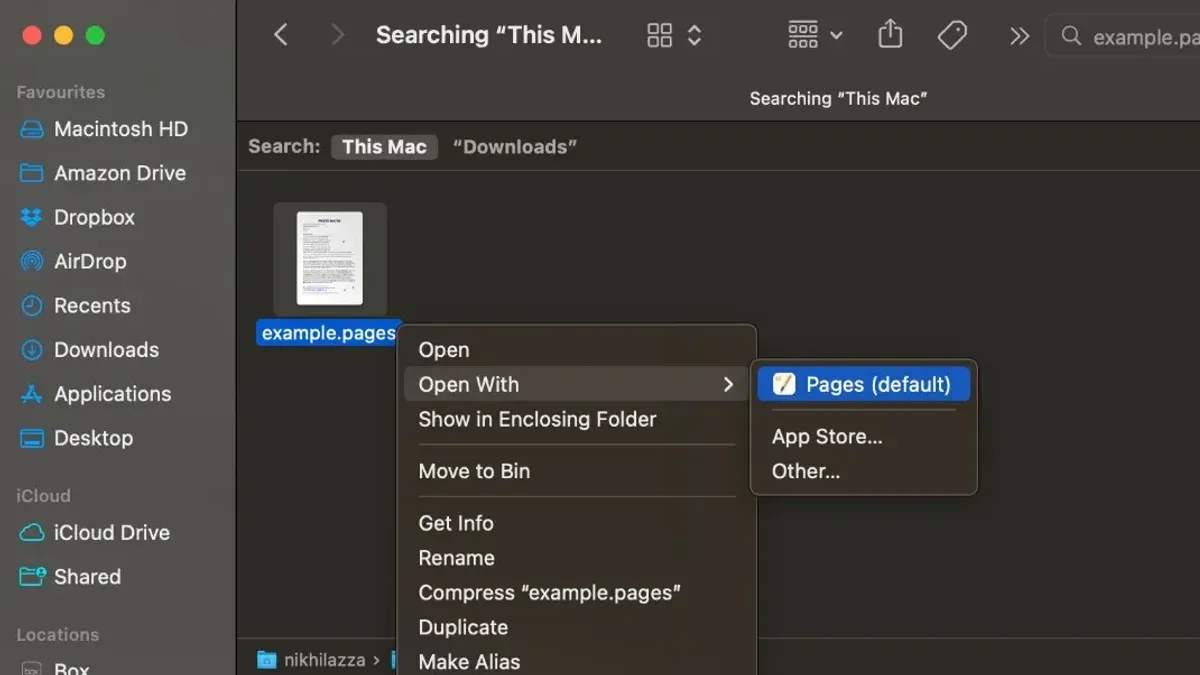Viewport: 1200px width, 675px height.
Task: Switch search scope to "Downloads"
Action: pos(515,146)
